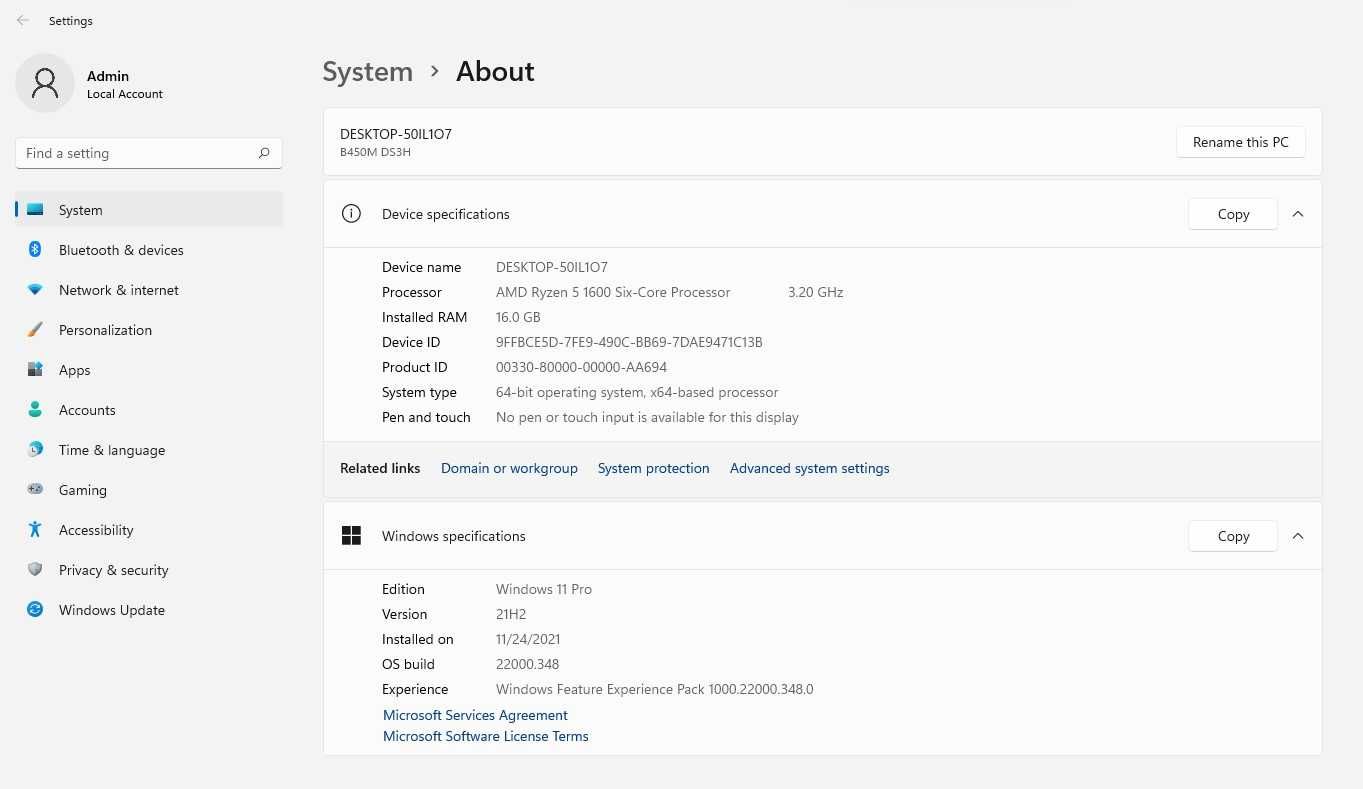The height and width of the screenshot is (789, 1363).
Task: Click the Windows logo beside Windows specifications
Action: 351,536
